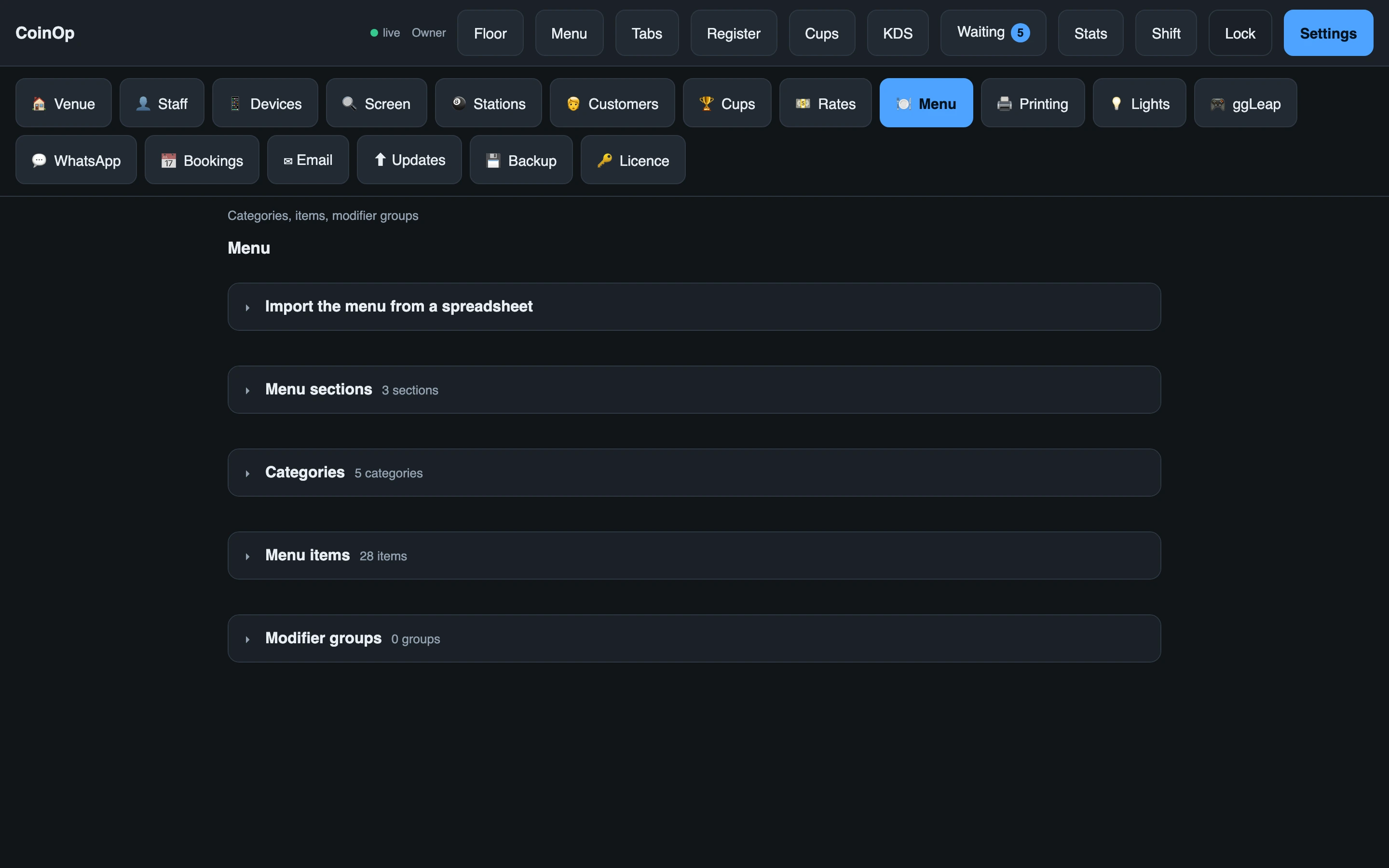
Task: Go to the Floor view
Action: click(490, 33)
